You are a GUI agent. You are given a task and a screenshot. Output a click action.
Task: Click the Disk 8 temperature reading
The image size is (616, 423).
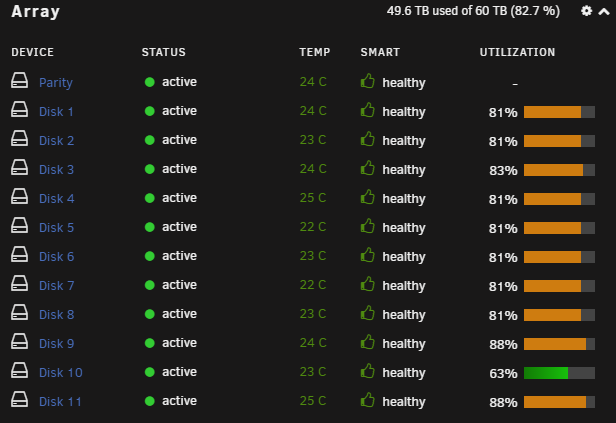click(x=313, y=314)
